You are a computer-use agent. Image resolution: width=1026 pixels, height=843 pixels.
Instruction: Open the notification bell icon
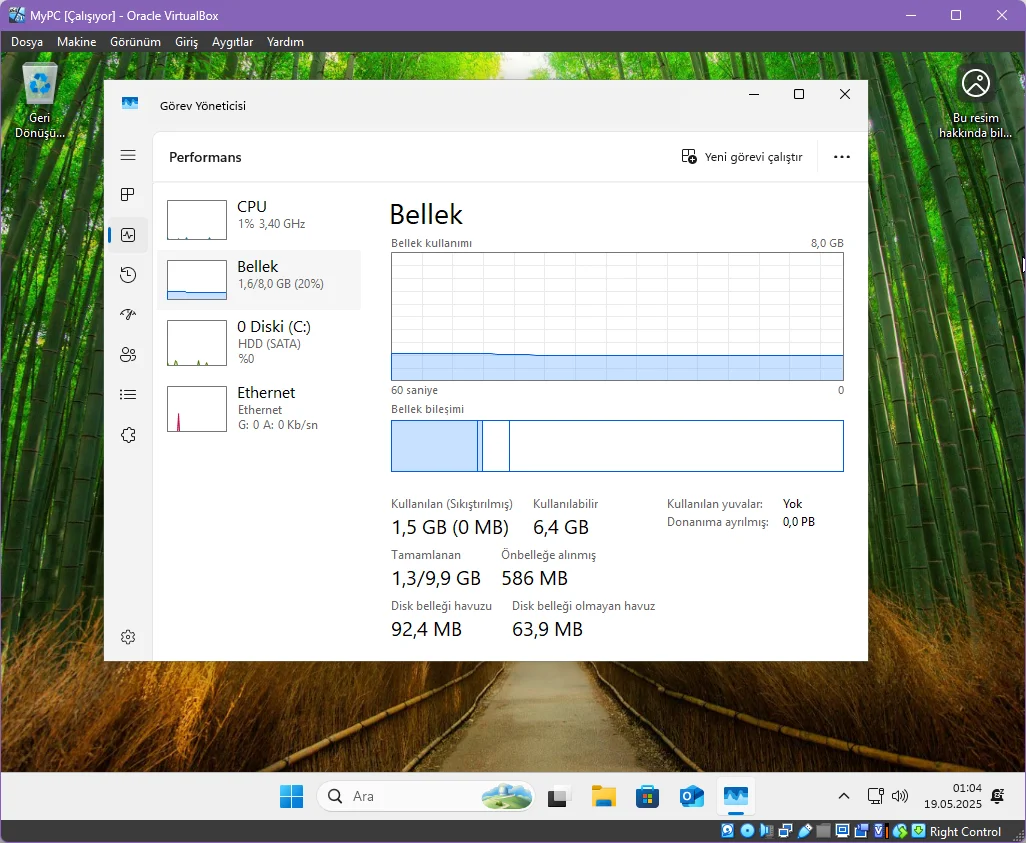coord(998,797)
